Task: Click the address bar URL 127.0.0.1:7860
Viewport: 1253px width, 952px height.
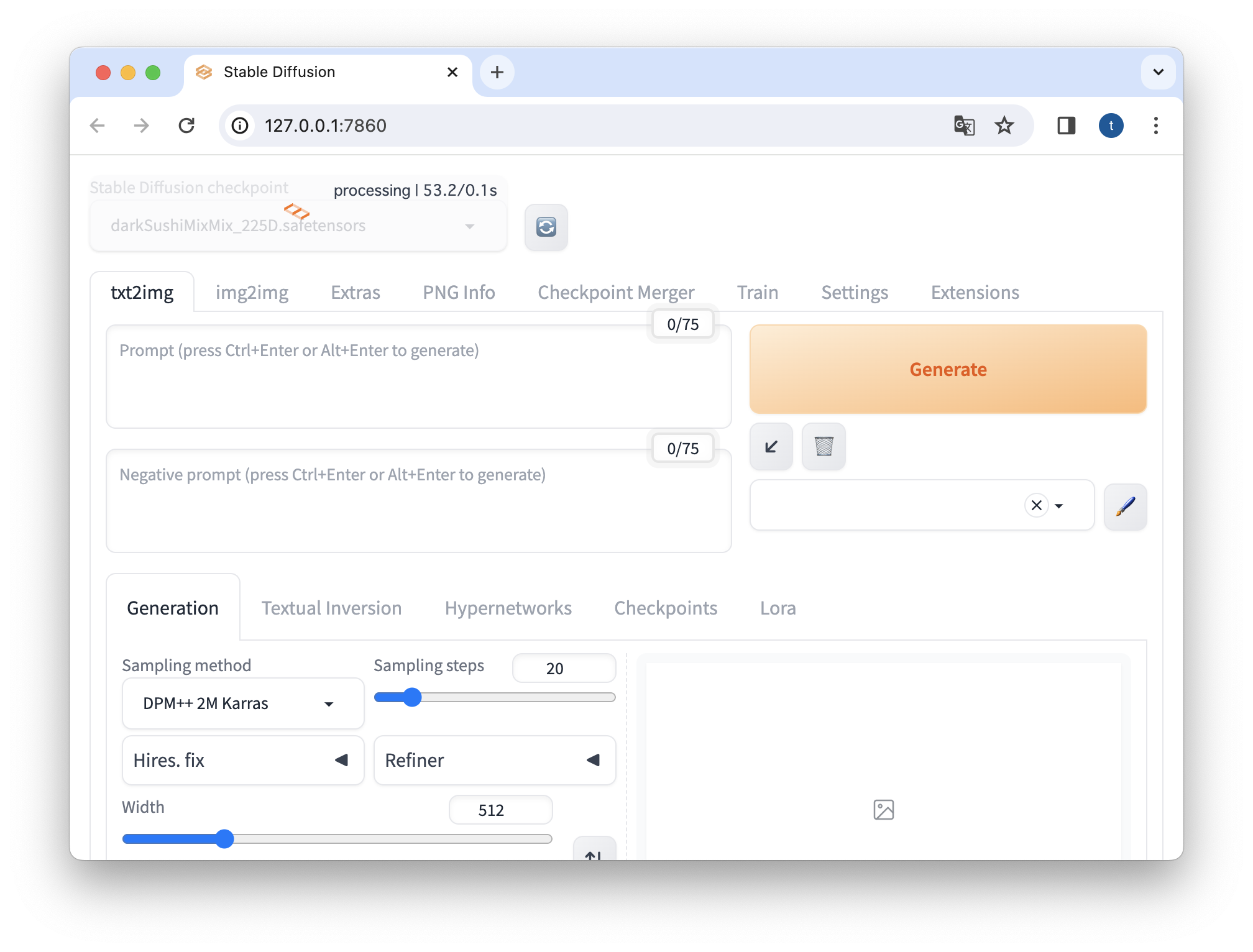Action: pyautogui.click(x=325, y=126)
